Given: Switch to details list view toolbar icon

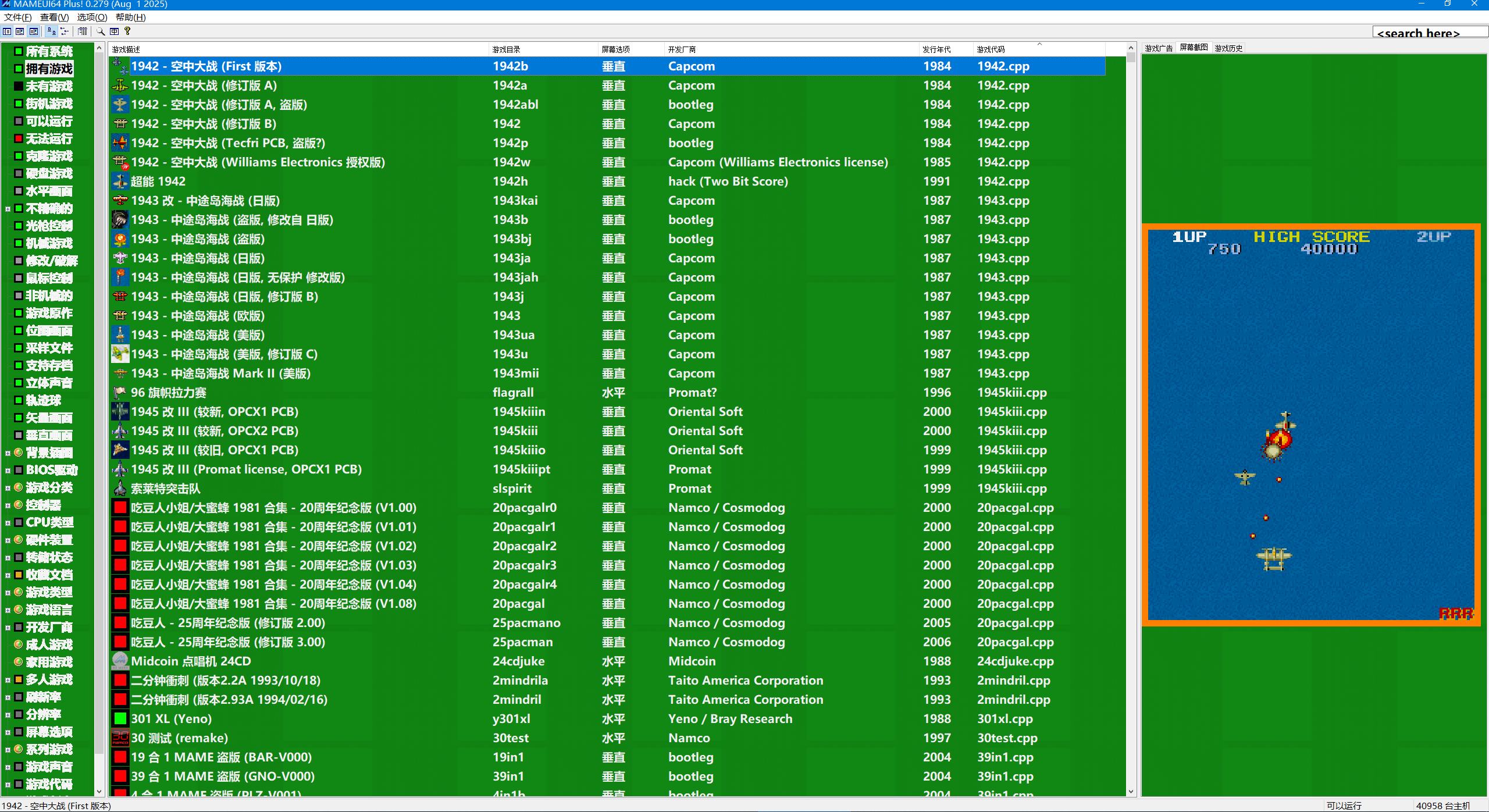Looking at the screenshot, I should tap(83, 31).
